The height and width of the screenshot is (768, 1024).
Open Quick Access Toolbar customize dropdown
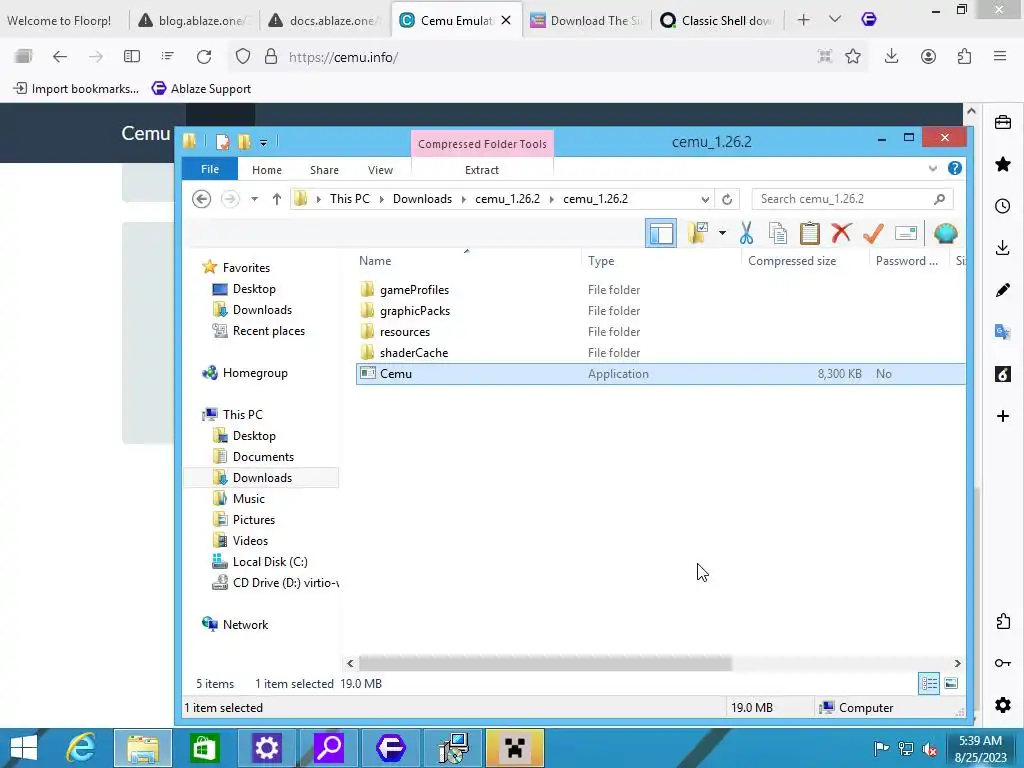click(263, 142)
